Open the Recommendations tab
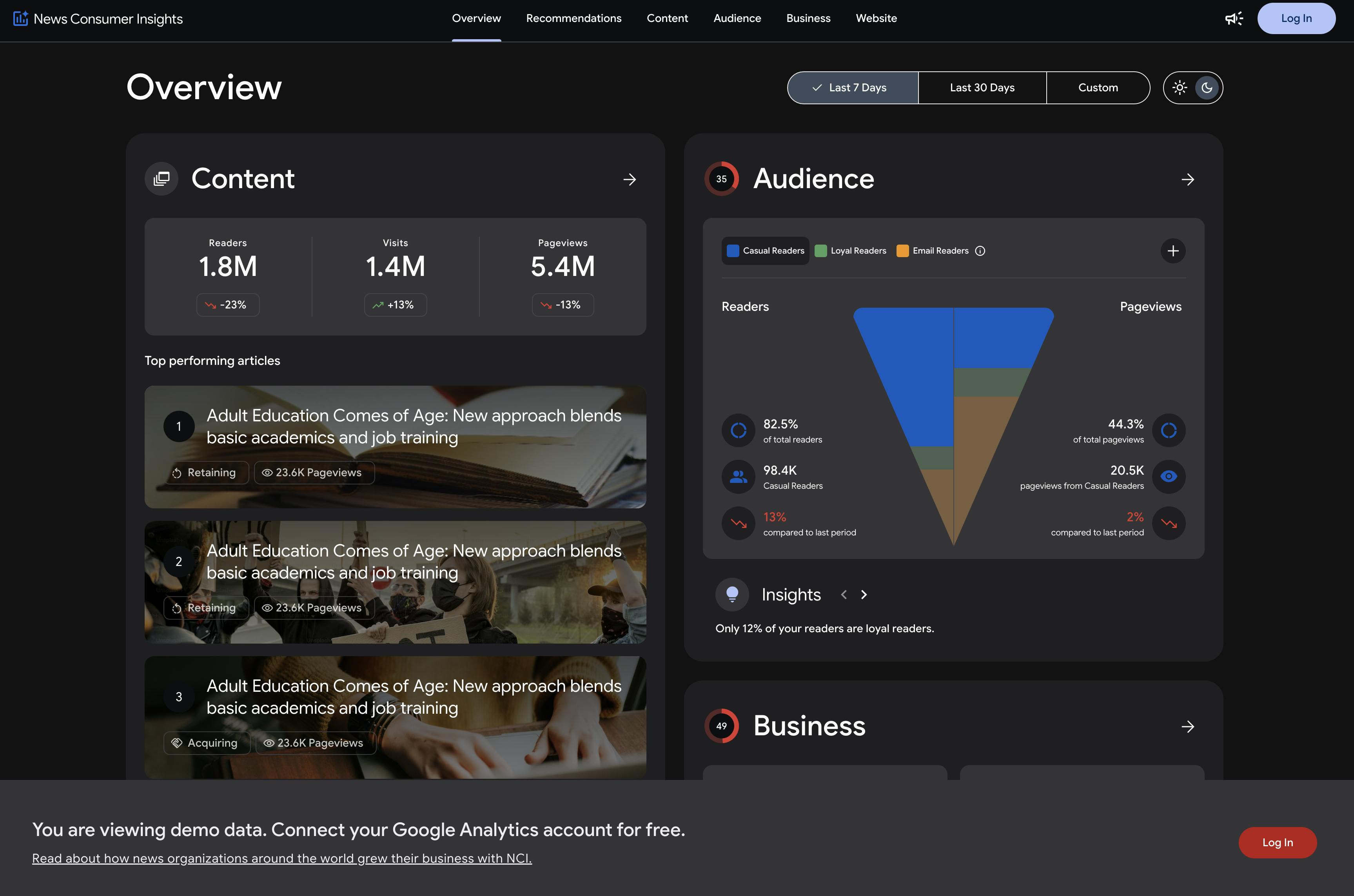This screenshot has height=896, width=1354. tap(574, 18)
